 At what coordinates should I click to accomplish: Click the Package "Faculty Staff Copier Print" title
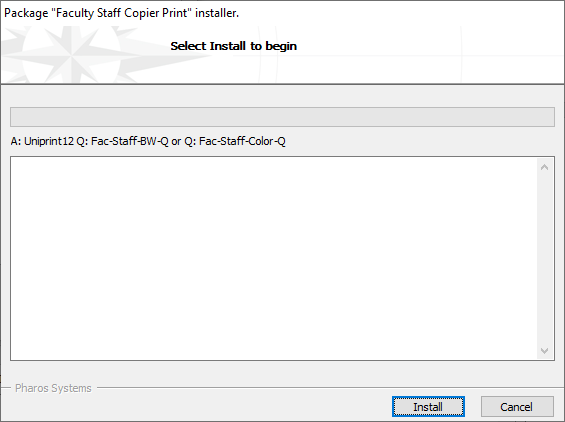121,13
